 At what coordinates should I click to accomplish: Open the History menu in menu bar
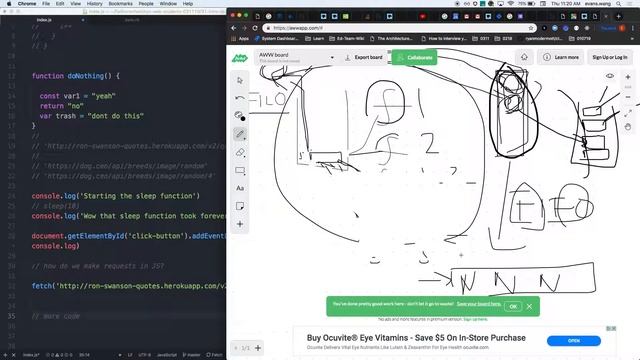pos(95,4)
